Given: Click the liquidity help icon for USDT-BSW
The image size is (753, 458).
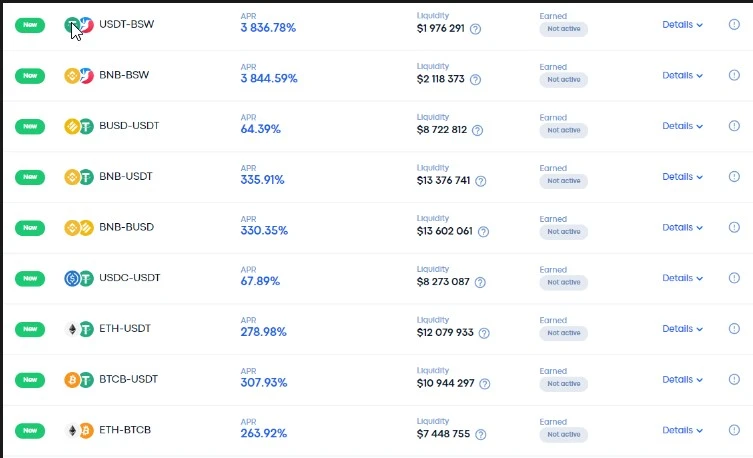Looking at the screenshot, I should click(x=475, y=29).
